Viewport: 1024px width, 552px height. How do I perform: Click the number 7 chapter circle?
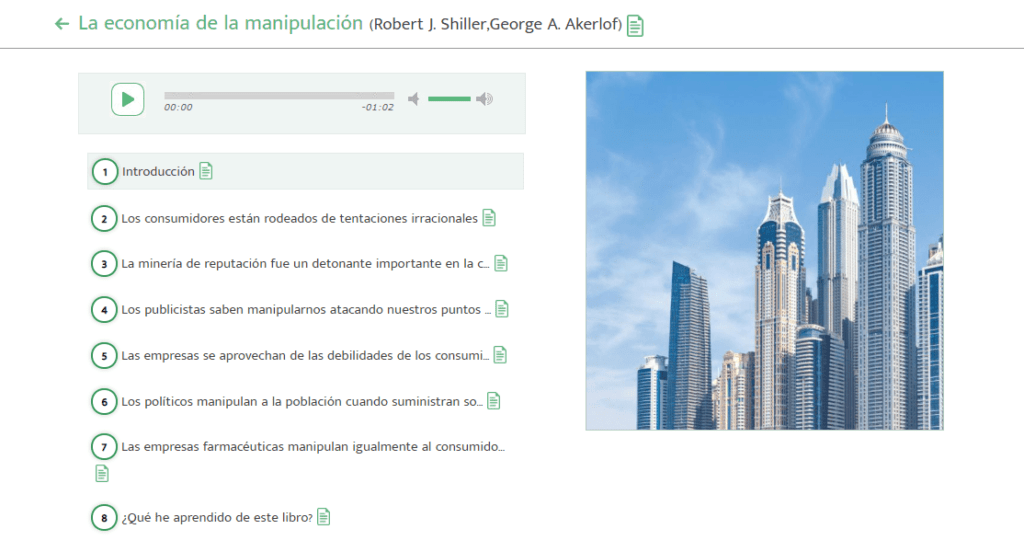tap(104, 447)
